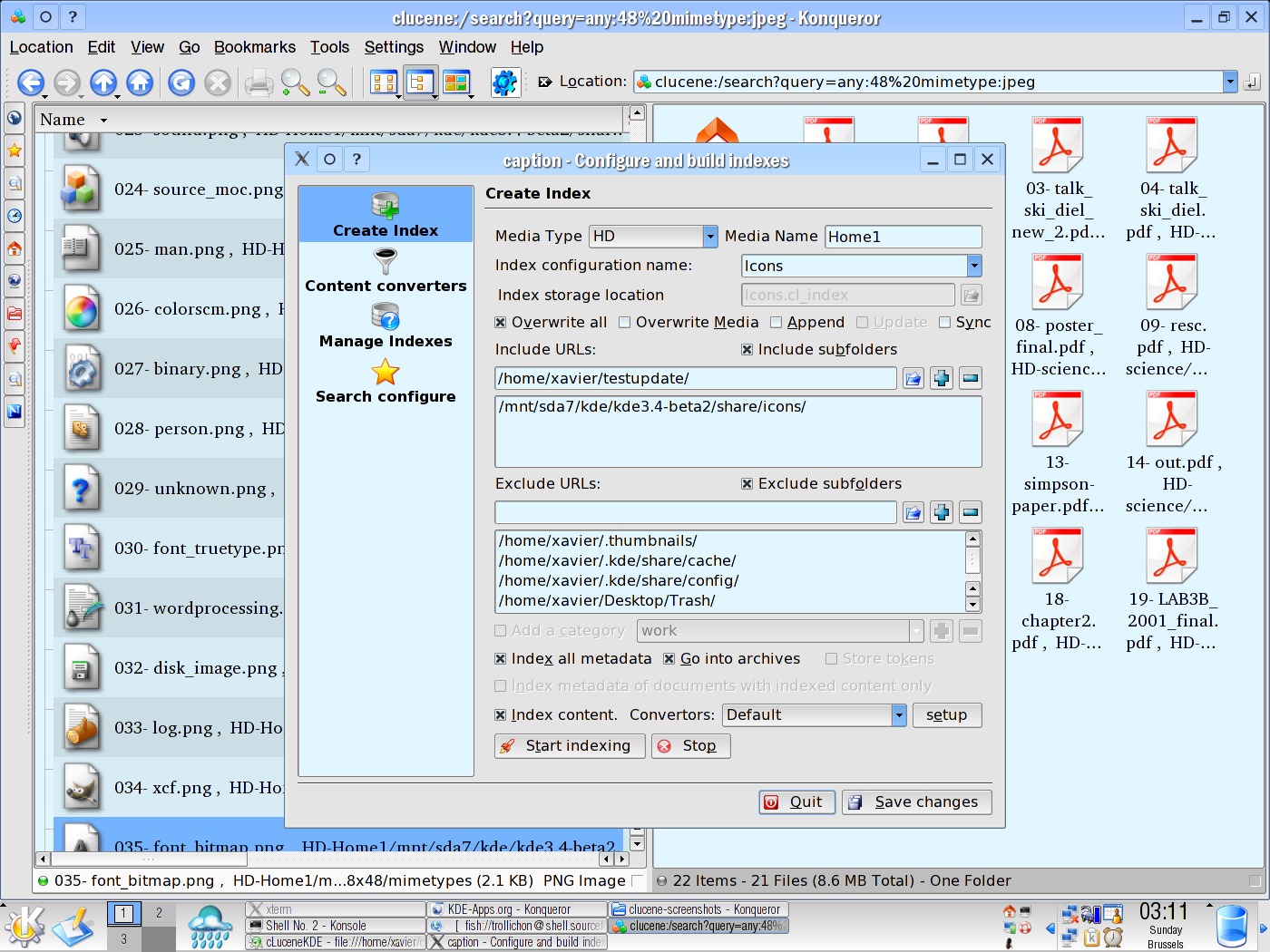Screen dimensions: 1270x952
Task: Enable Overwrite Media checkbox
Action: tap(624, 322)
